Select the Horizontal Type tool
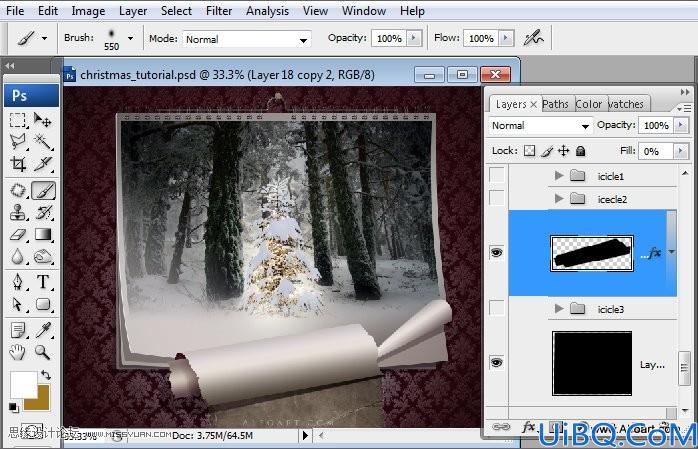 click(x=43, y=282)
